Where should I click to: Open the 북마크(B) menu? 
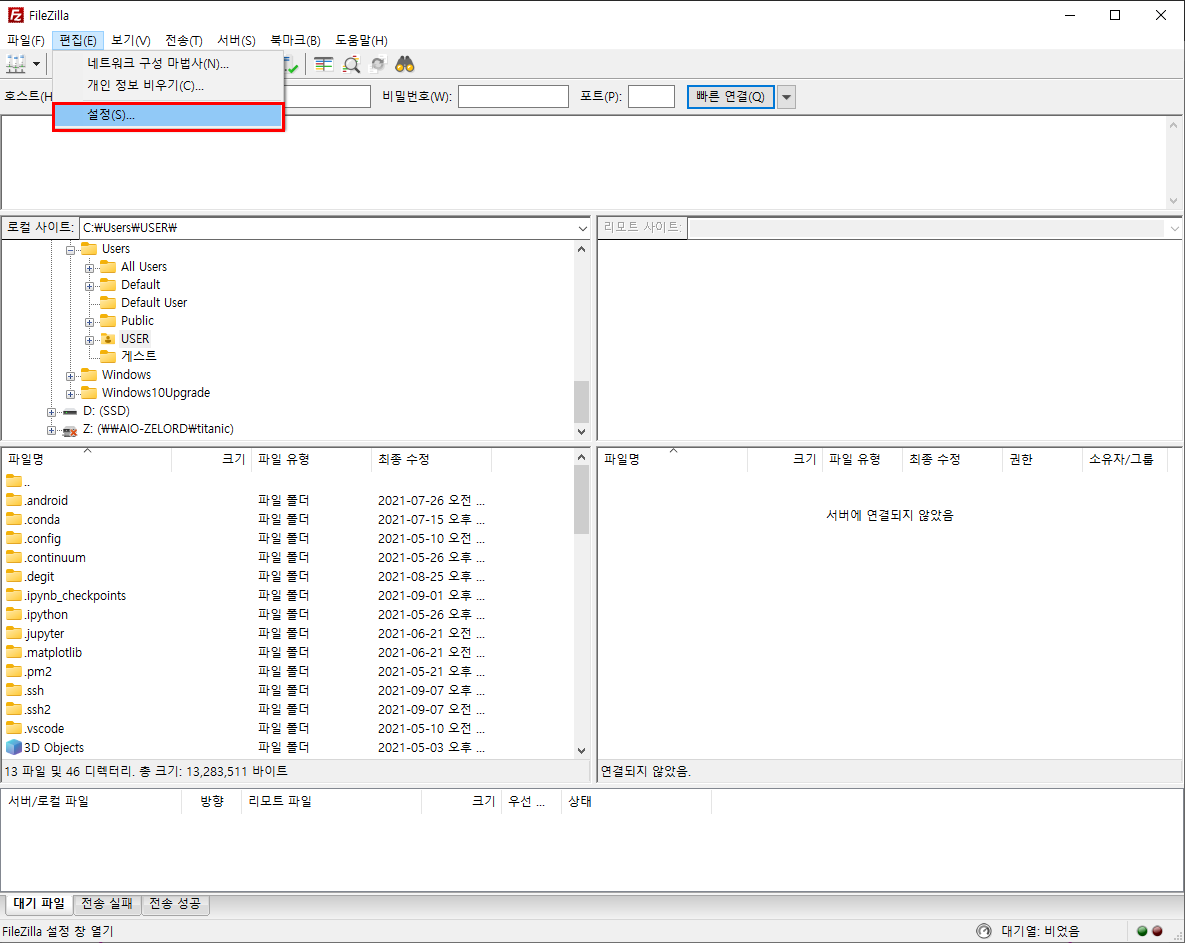(x=295, y=40)
